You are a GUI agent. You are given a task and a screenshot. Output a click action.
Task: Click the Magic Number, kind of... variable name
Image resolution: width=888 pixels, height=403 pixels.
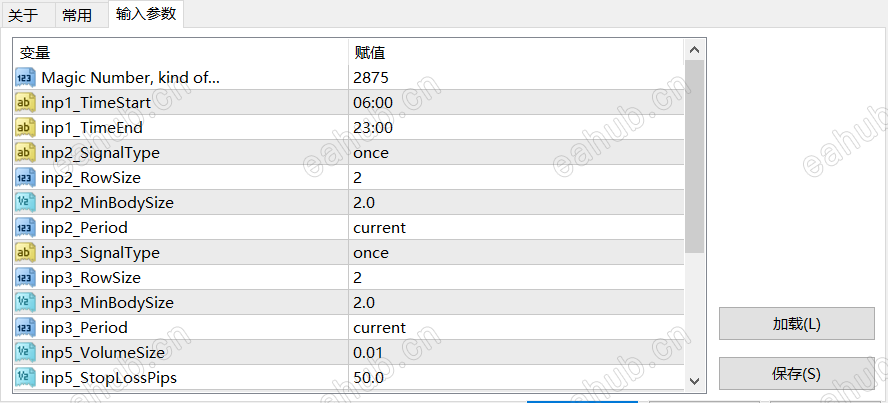click(x=130, y=78)
